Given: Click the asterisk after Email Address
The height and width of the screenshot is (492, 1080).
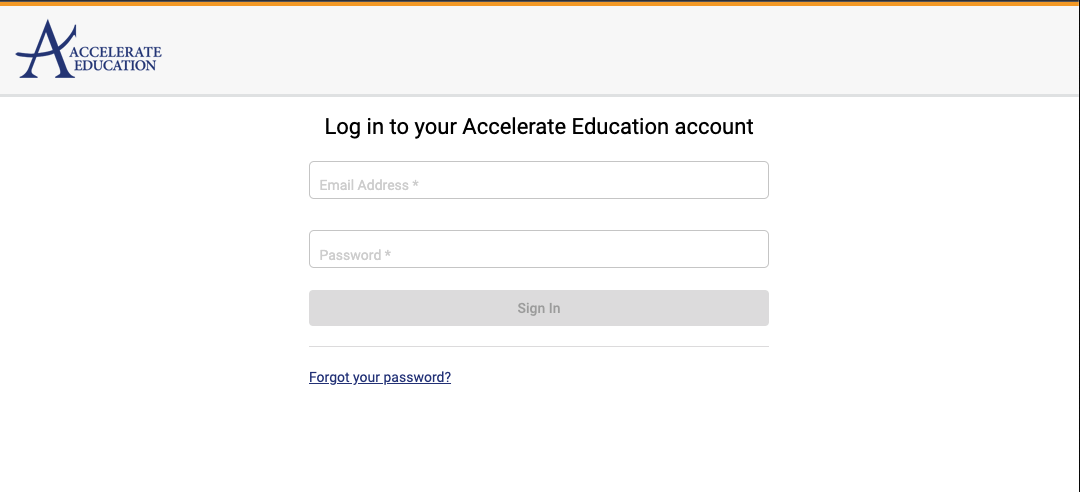Looking at the screenshot, I should [415, 184].
